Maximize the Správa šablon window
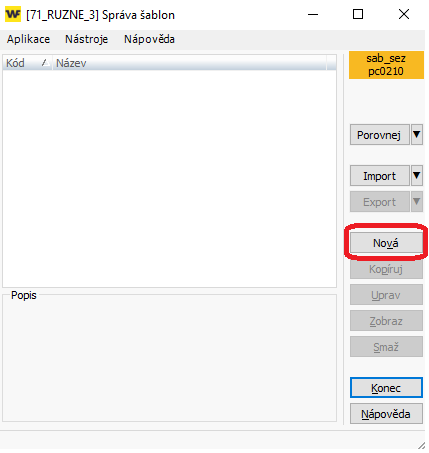 pyautogui.click(x=358, y=14)
